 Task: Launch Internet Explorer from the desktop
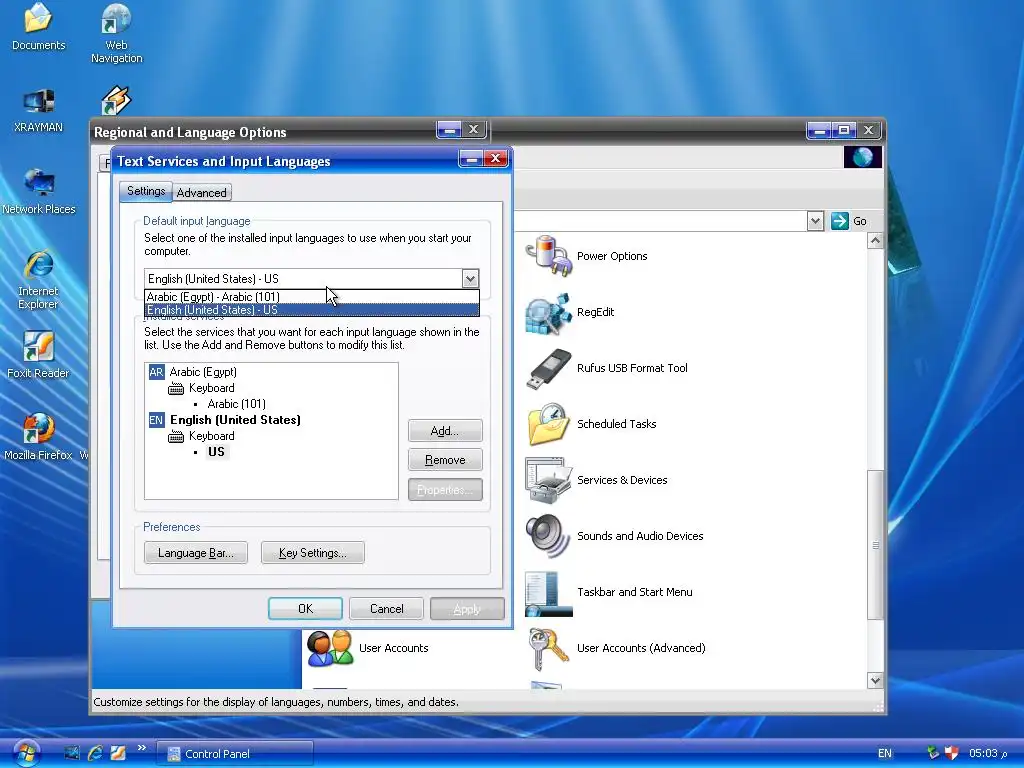tap(38, 280)
